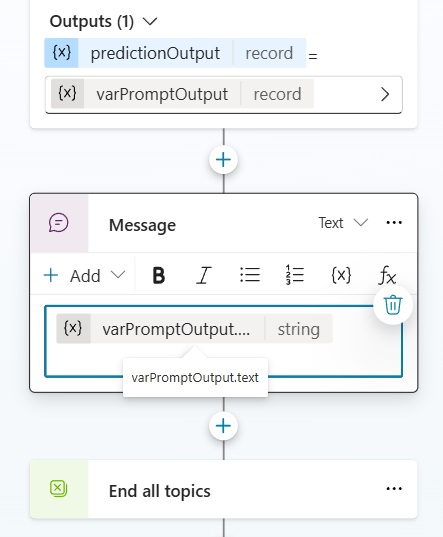Viewport: 443px width, 537px height.
Task: Open the Add dropdown in Message node
Action: (x=85, y=275)
